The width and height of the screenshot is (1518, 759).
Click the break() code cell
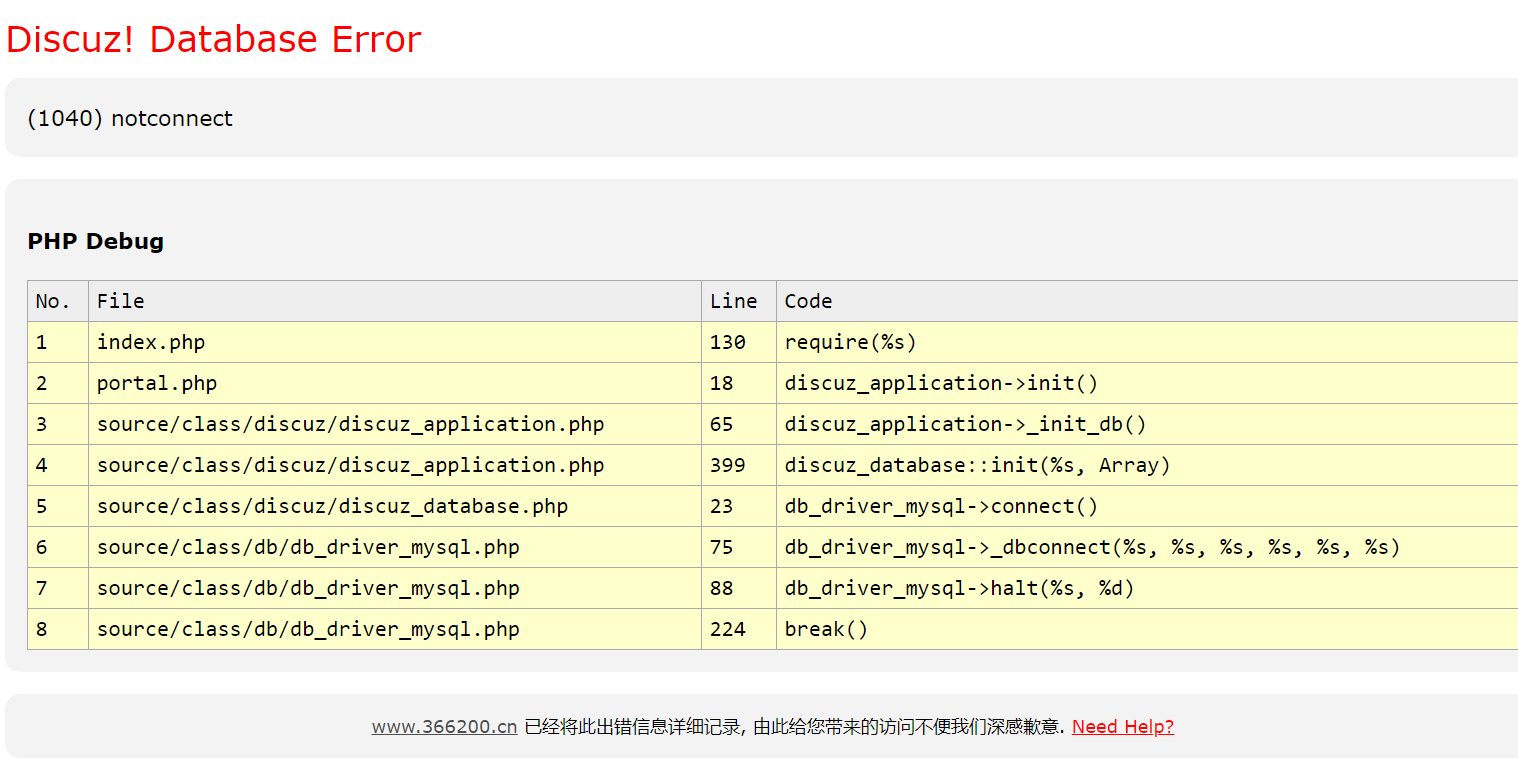coord(826,629)
